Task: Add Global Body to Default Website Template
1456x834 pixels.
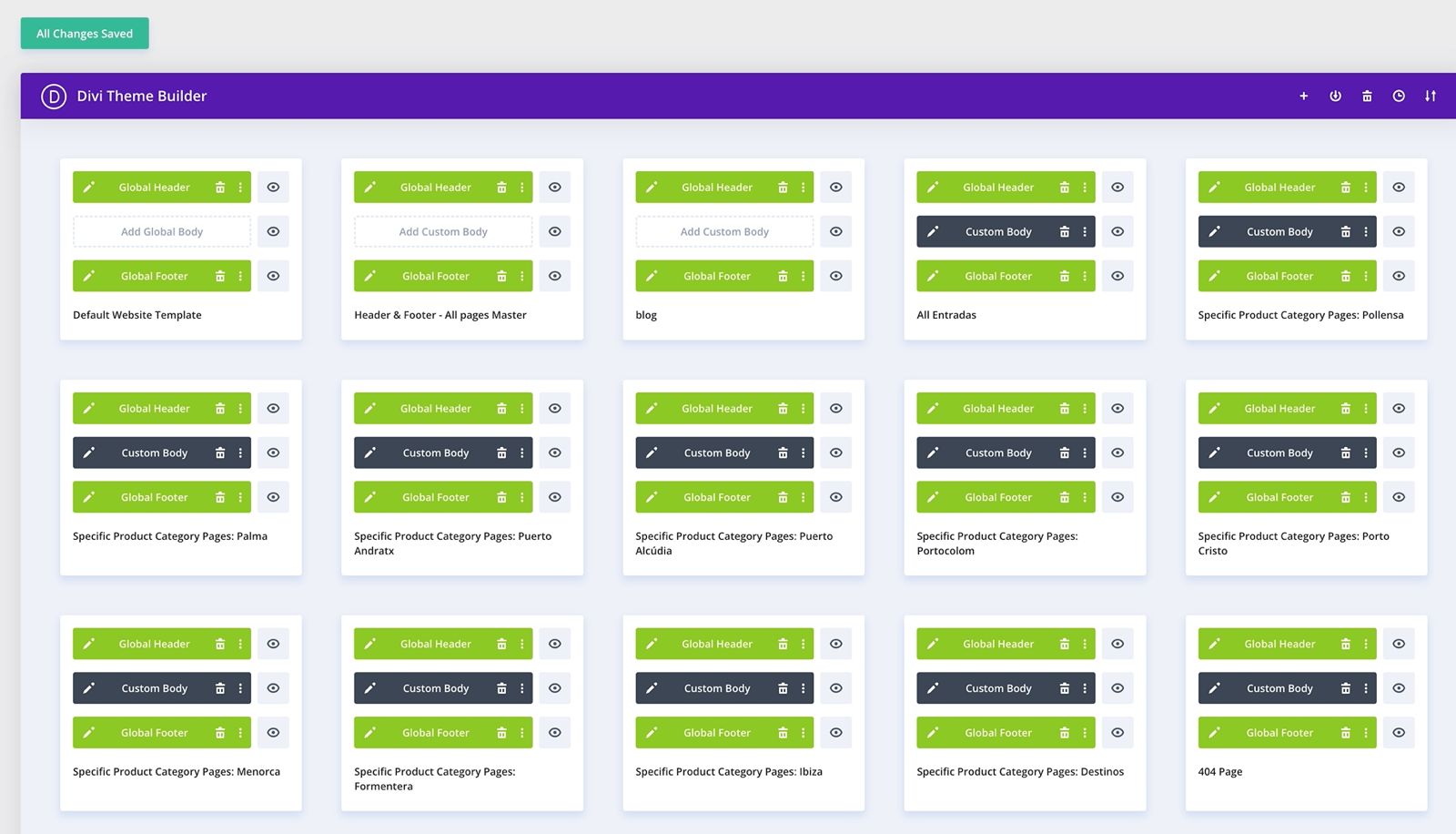Action: pos(162,231)
